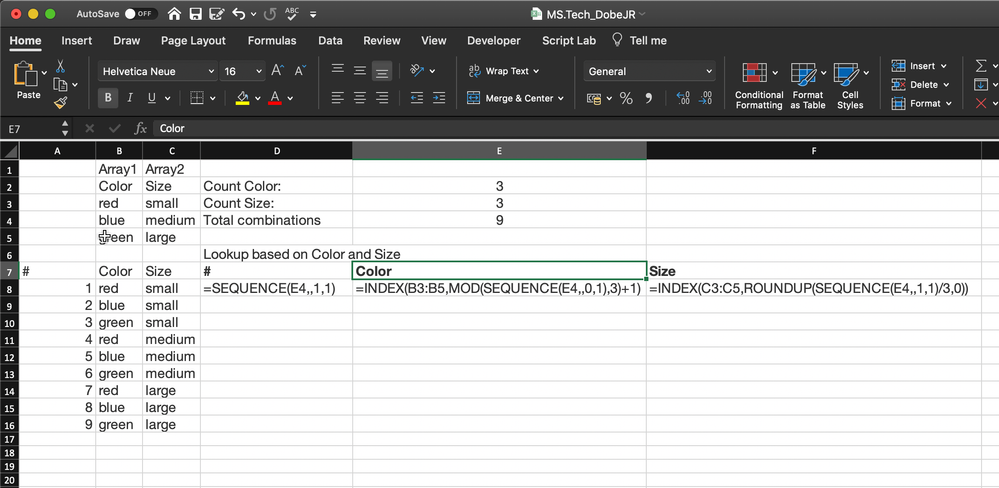Screen dimensions: 999x488
Task: Click the Undo arrow
Action: tap(239, 13)
